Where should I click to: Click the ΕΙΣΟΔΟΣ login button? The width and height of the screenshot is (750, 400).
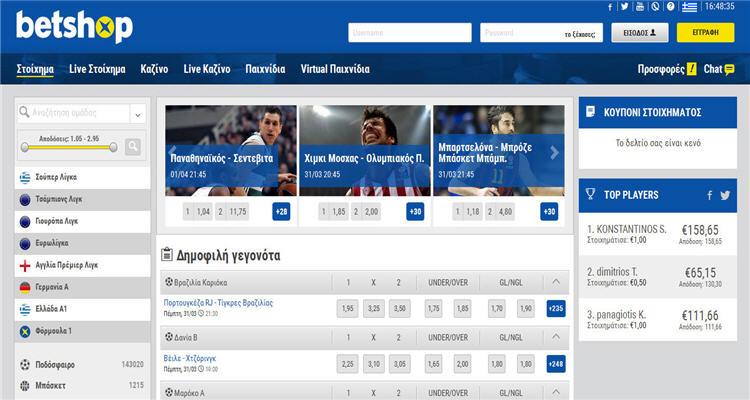pyautogui.click(x=639, y=33)
